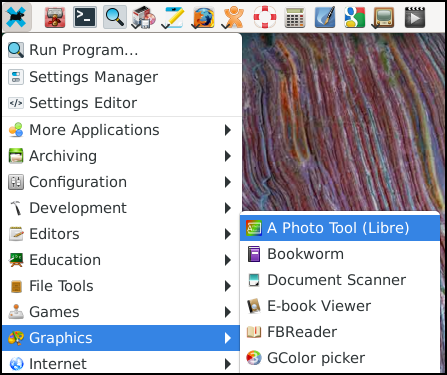Launch the notepad with pencil panel icon
This screenshot has height=375, width=447.
(173, 18)
